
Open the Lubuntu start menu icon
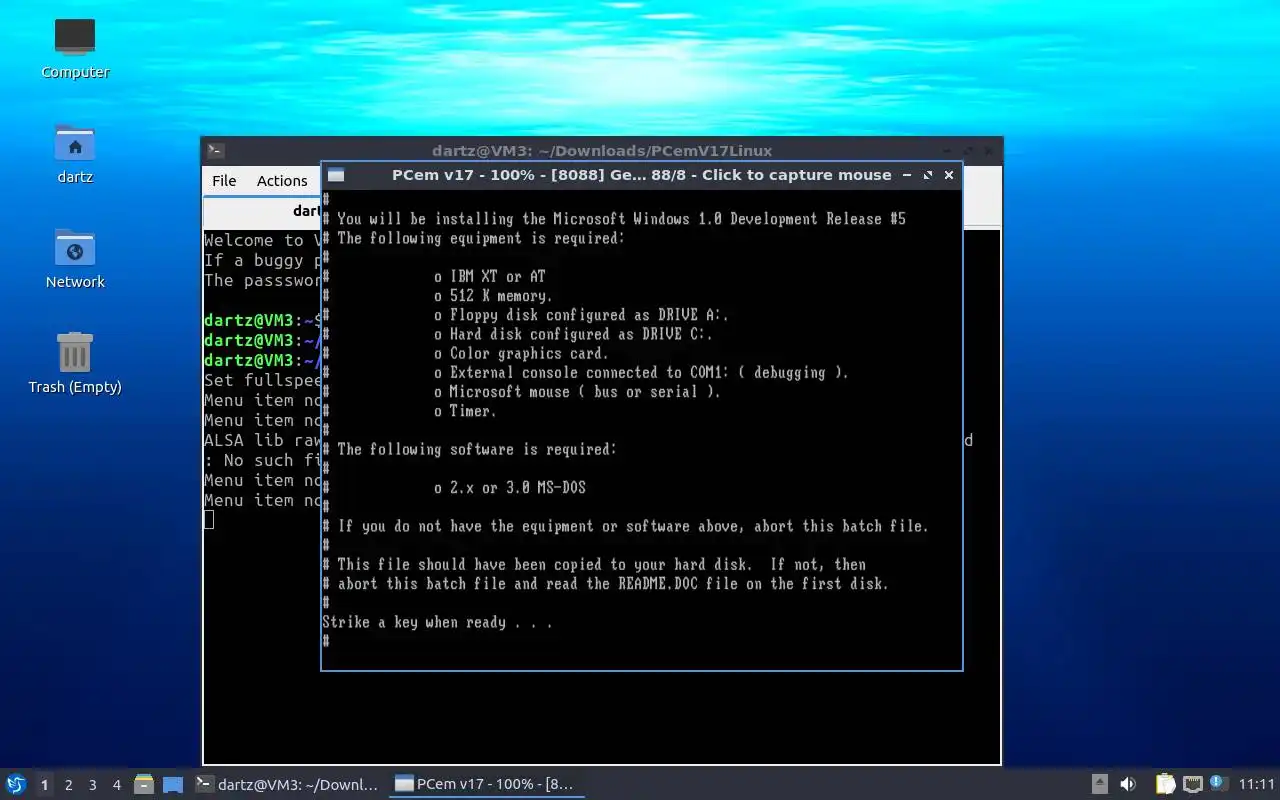[16, 784]
